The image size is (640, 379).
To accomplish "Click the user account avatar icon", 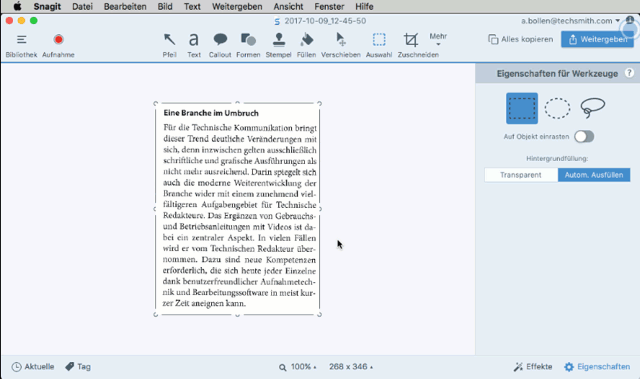I will click(630, 20).
